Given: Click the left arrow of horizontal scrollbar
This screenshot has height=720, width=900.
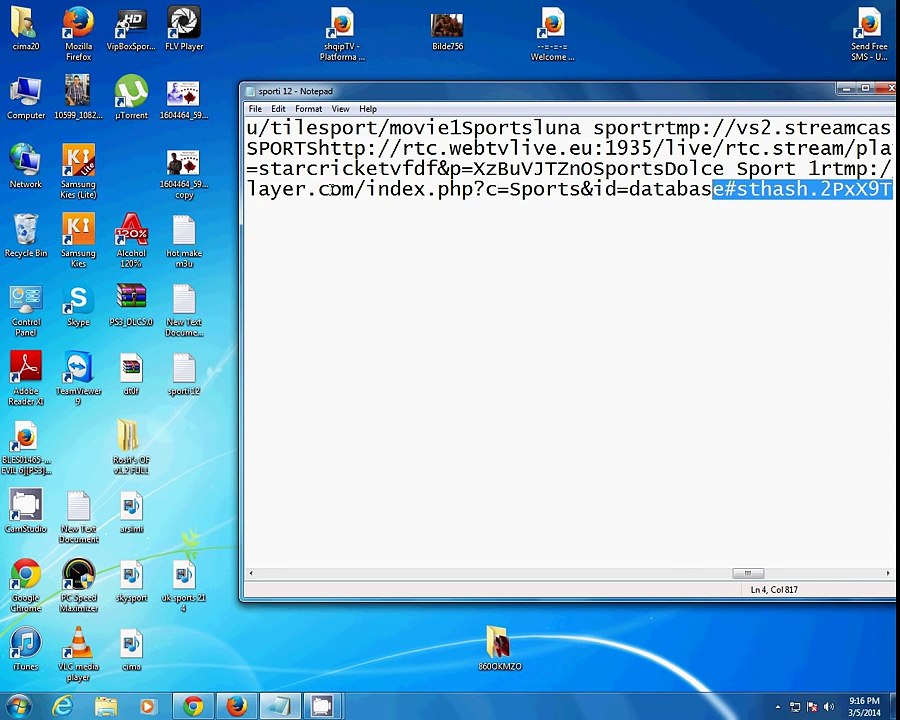Looking at the screenshot, I should [x=251, y=573].
